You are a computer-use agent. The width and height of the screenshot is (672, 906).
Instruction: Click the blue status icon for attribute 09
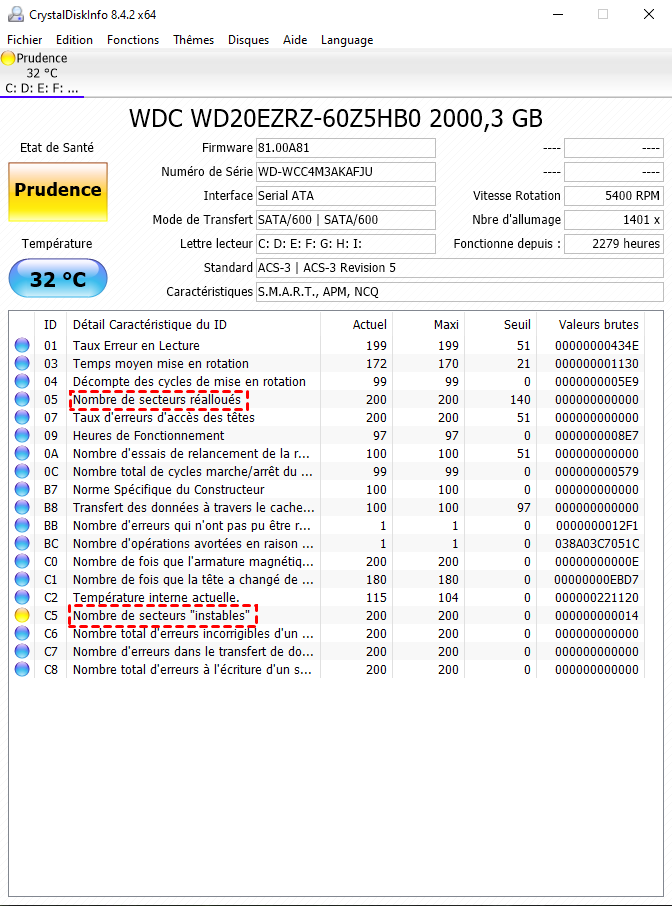click(x=22, y=436)
